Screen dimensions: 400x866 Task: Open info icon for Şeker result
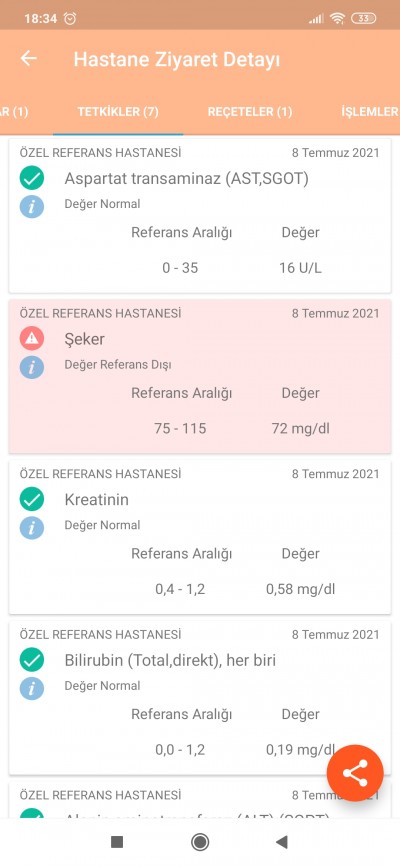coord(32,367)
